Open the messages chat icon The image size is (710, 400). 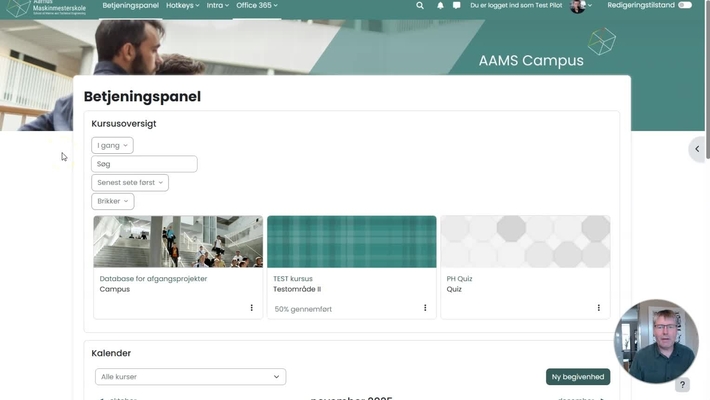point(457,5)
